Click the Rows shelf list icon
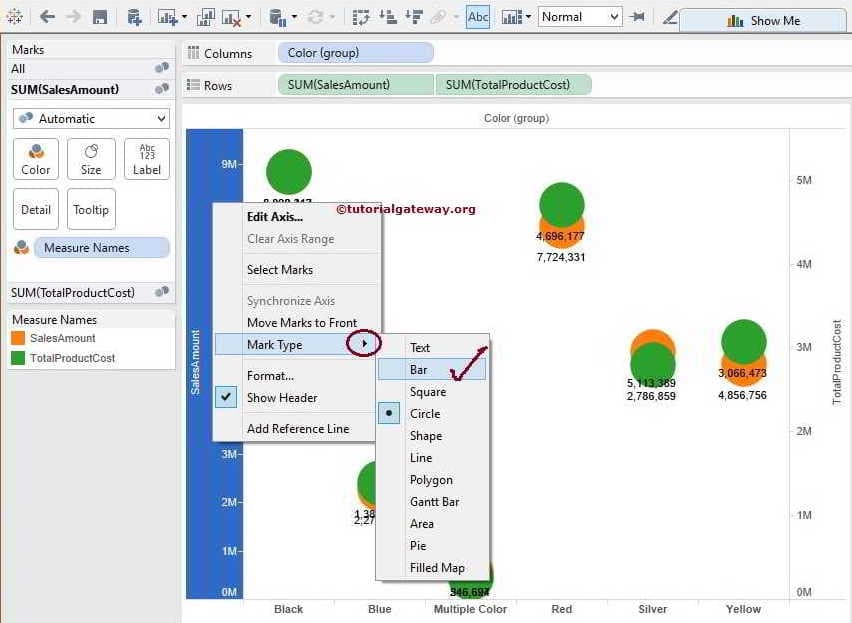 pyautogui.click(x=193, y=85)
